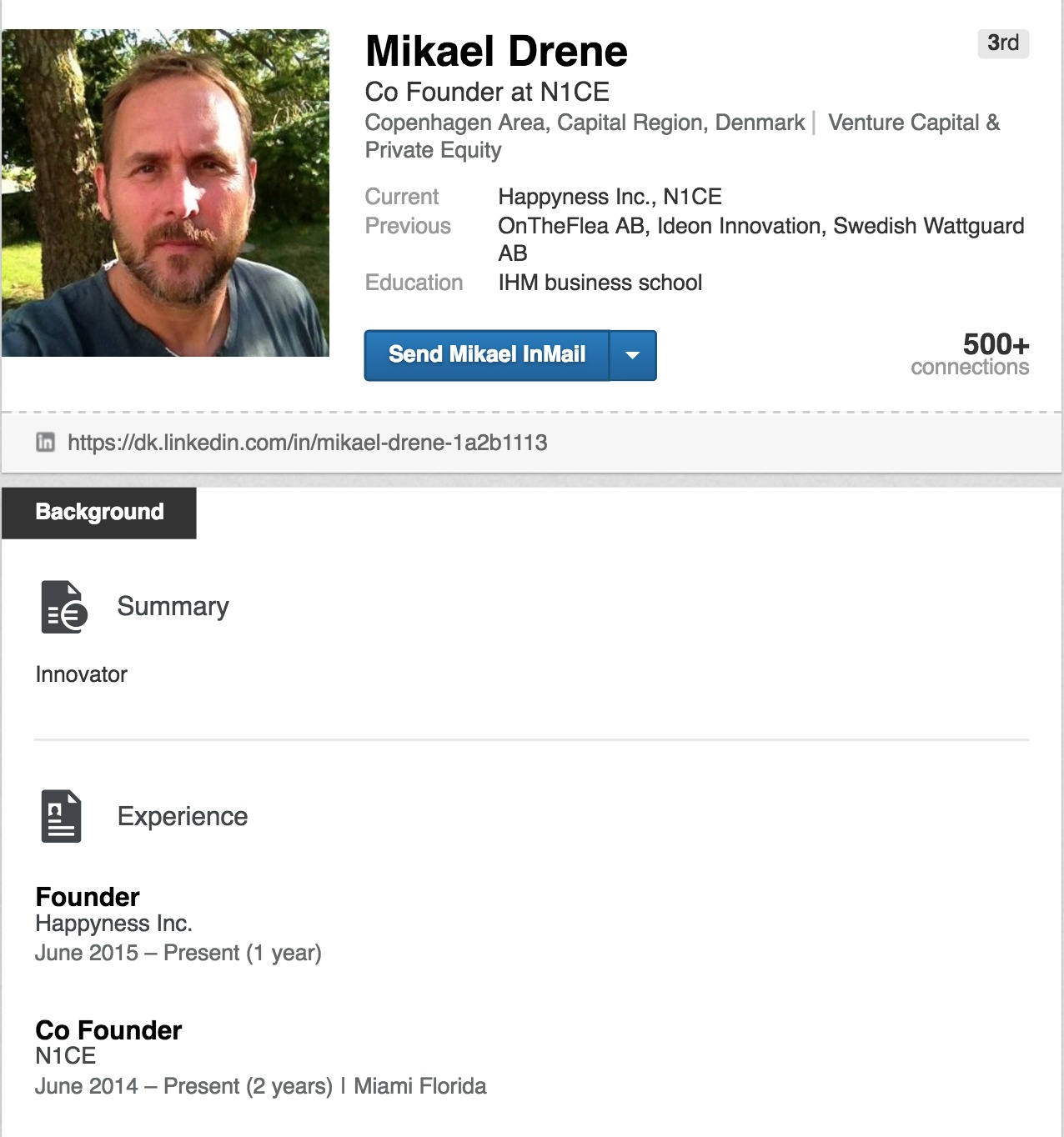Click N1CE company under Co Founder experience
1064x1137 pixels.
point(65,1056)
